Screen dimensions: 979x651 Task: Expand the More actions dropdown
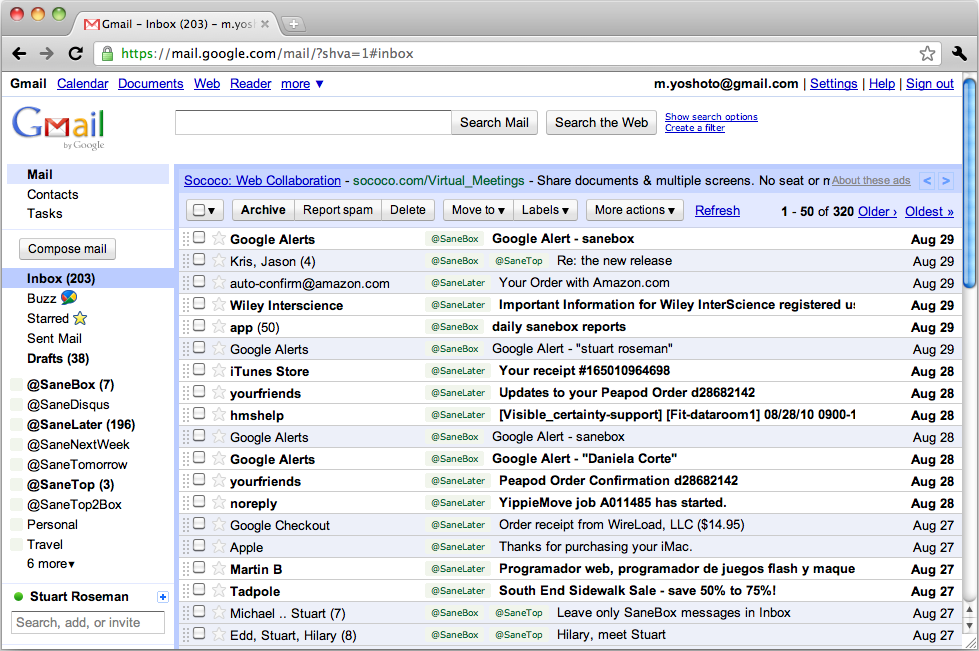[x=635, y=210]
